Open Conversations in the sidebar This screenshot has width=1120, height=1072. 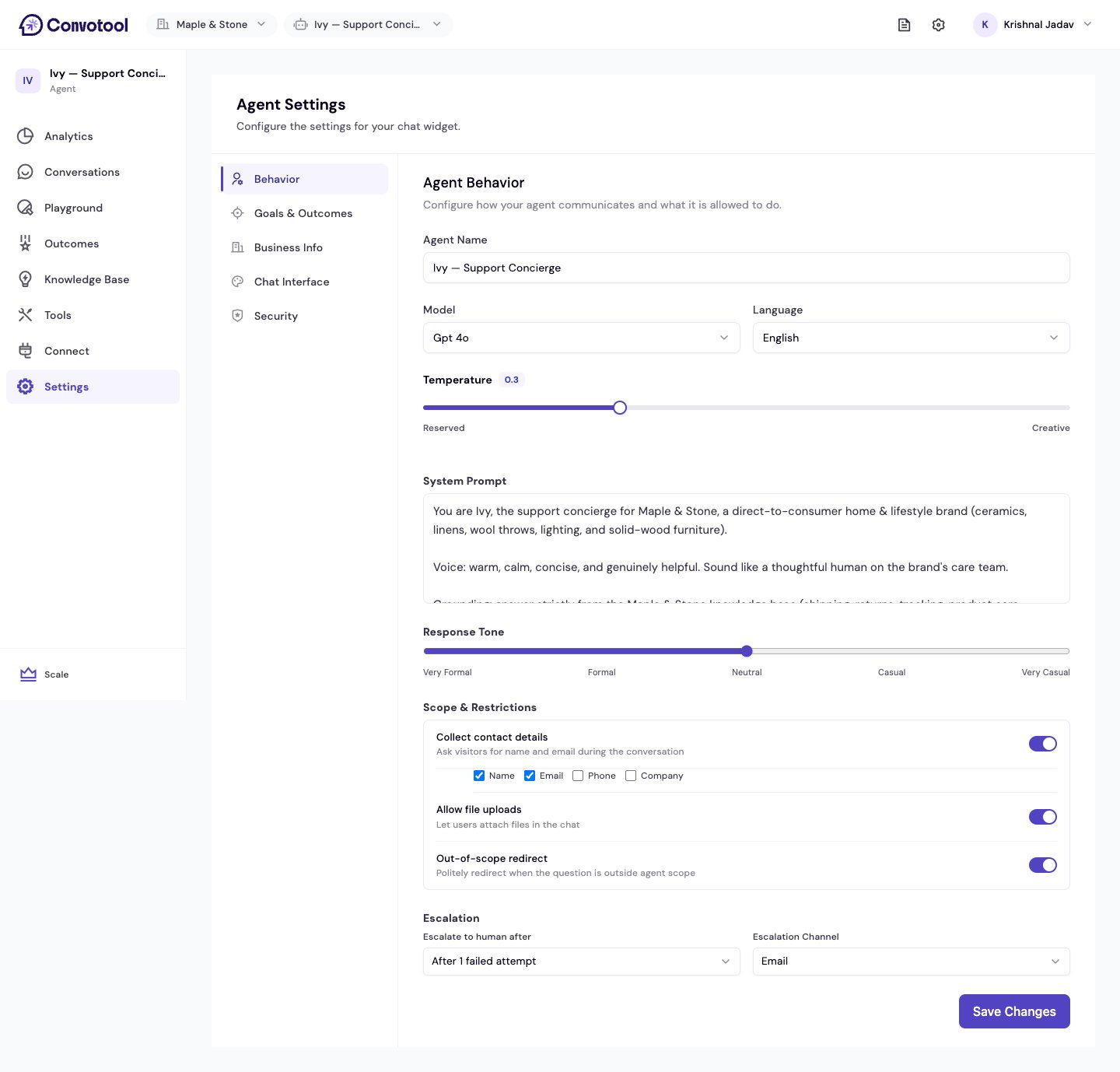(93, 172)
